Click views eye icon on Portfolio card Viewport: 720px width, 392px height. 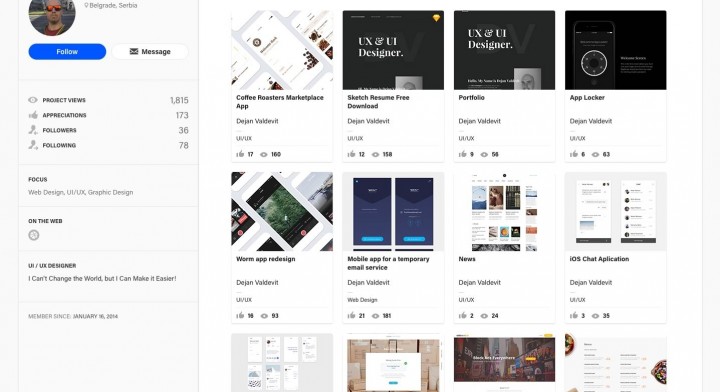click(484, 155)
